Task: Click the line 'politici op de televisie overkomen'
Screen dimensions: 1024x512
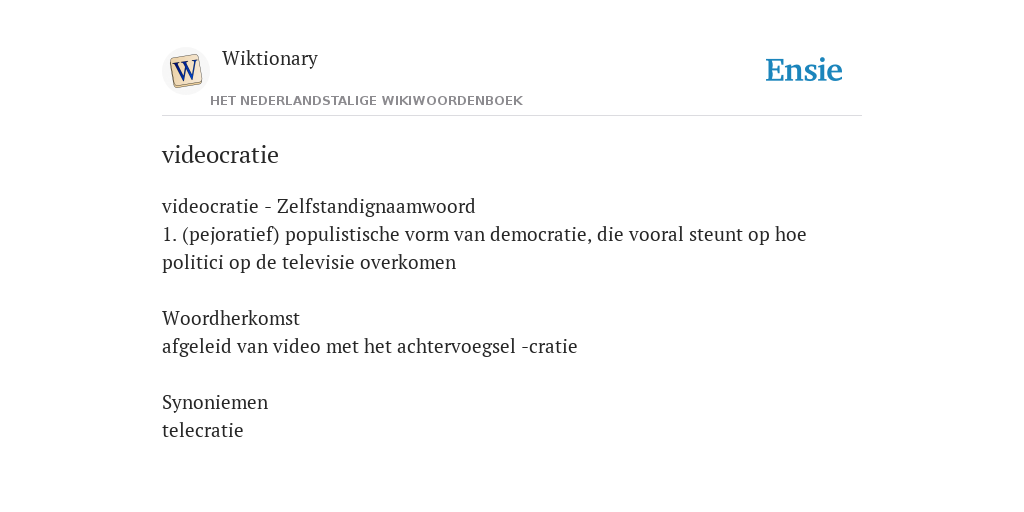Action: click(309, 263)
